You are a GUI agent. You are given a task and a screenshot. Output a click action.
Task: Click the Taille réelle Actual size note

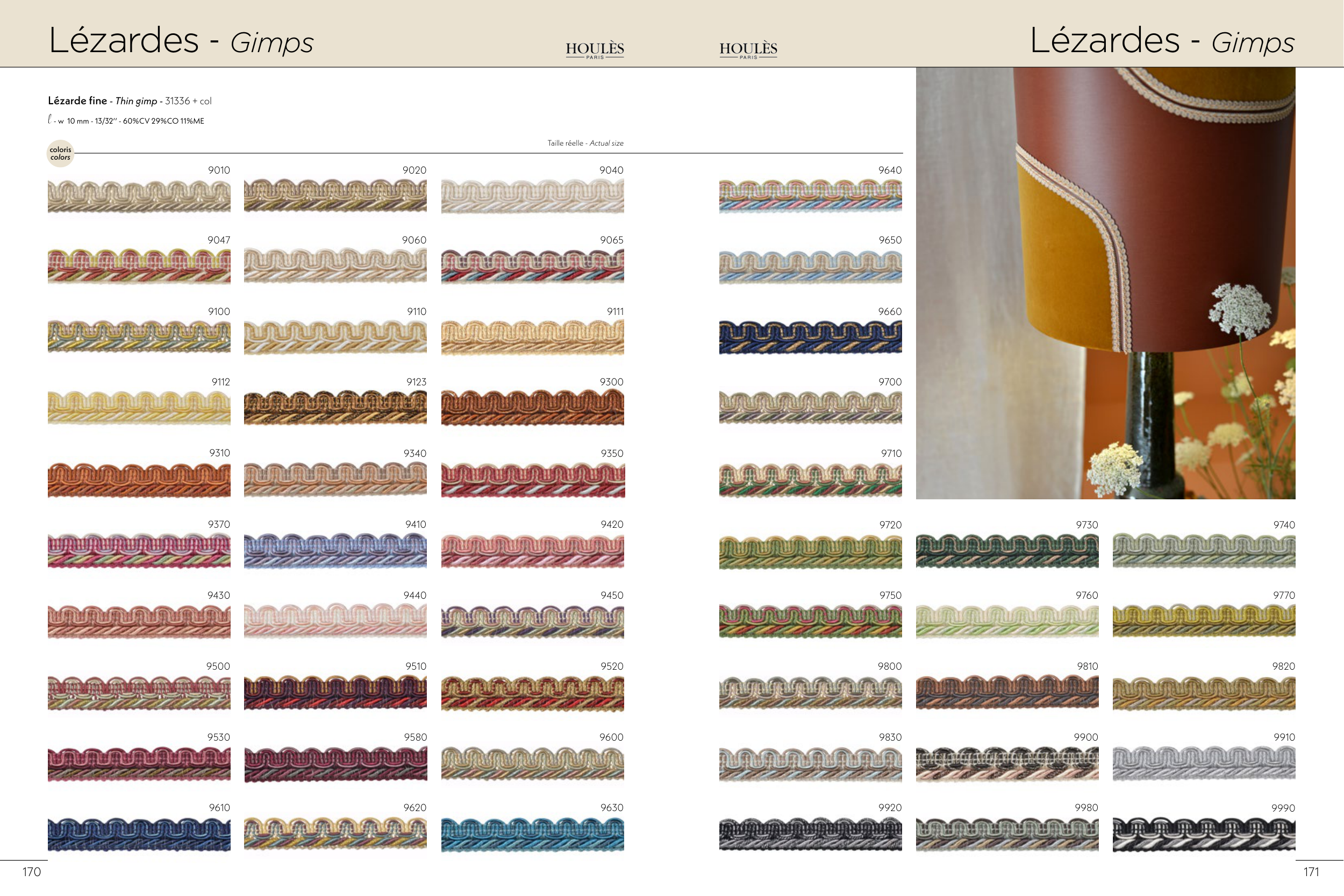point(585,143)
